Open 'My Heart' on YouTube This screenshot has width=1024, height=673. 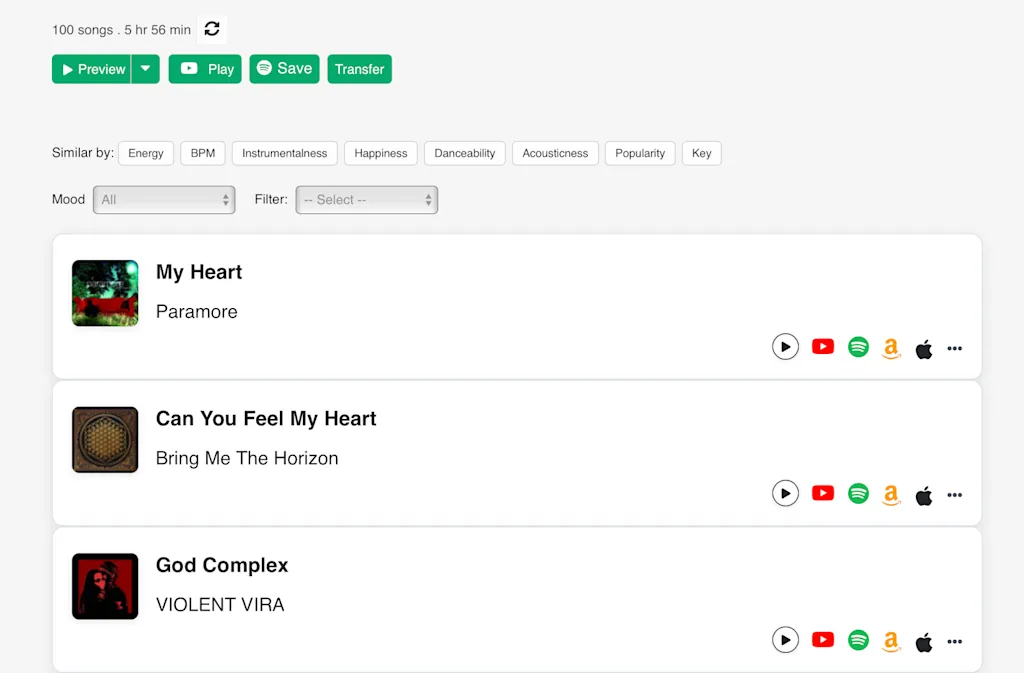click(822, 346)
